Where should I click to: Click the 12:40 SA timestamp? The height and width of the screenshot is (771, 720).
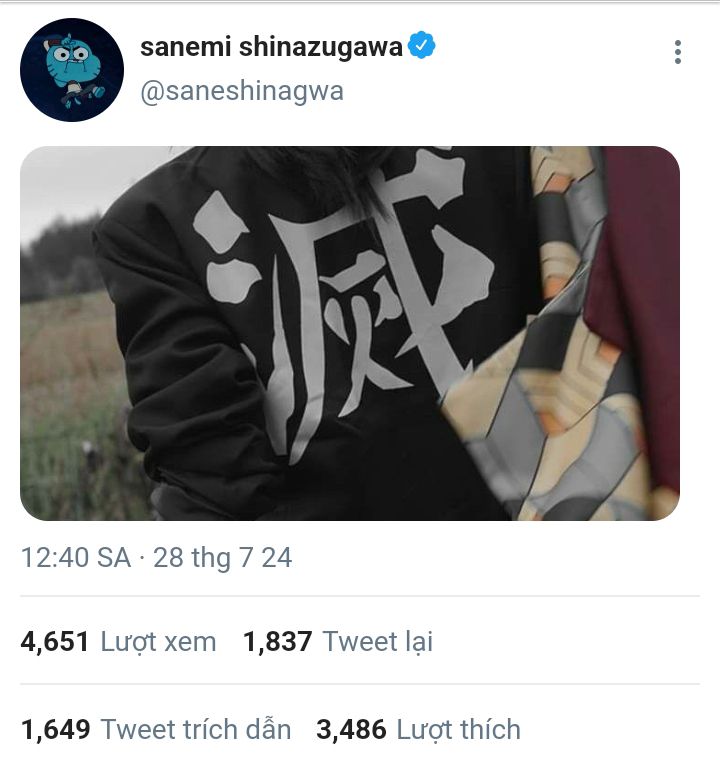point(76,557)
